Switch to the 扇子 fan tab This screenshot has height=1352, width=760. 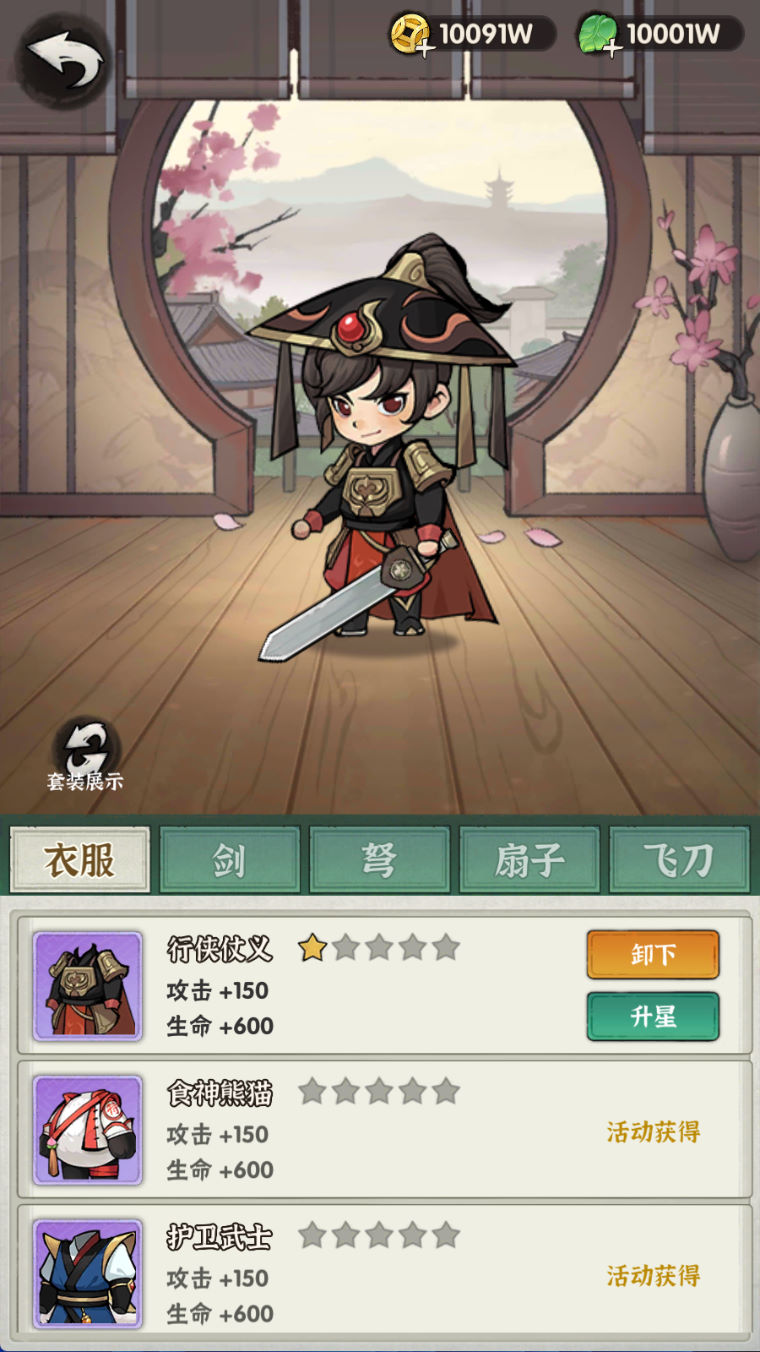click(529, 860)
